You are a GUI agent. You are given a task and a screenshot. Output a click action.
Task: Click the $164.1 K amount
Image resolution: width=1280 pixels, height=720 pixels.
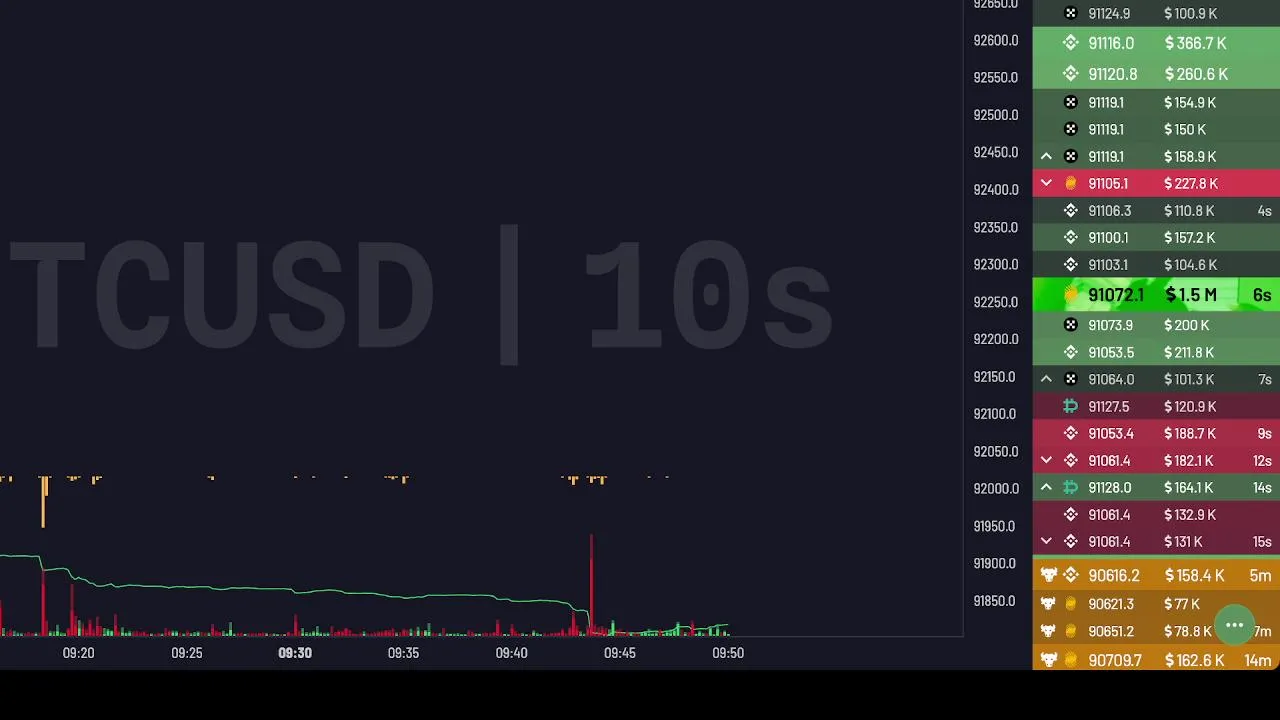point(1190,488)
